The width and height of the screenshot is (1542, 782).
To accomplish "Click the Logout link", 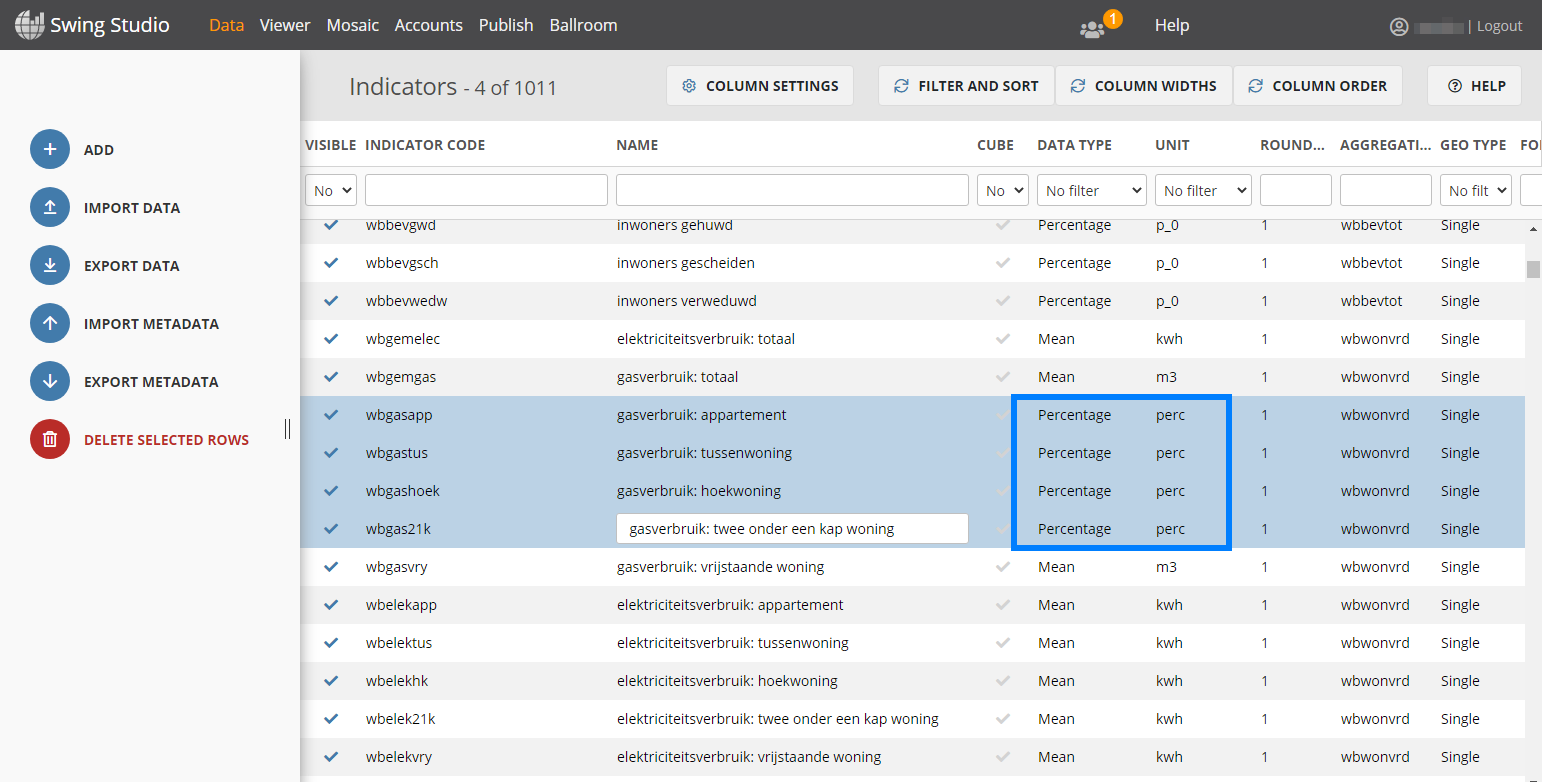I will click(1500, 26).
